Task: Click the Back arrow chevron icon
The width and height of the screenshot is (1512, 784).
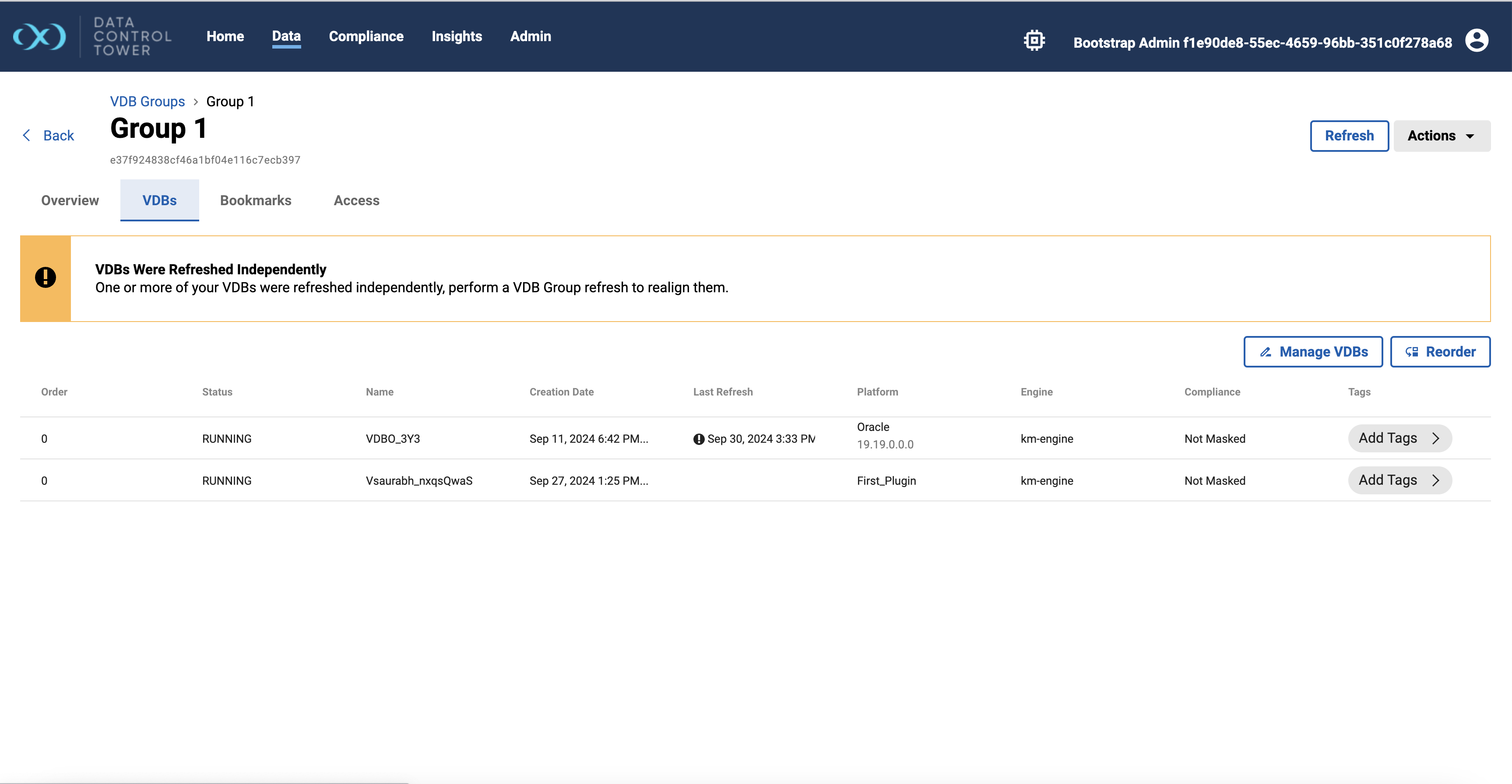Action: click(x=26, y=136)
